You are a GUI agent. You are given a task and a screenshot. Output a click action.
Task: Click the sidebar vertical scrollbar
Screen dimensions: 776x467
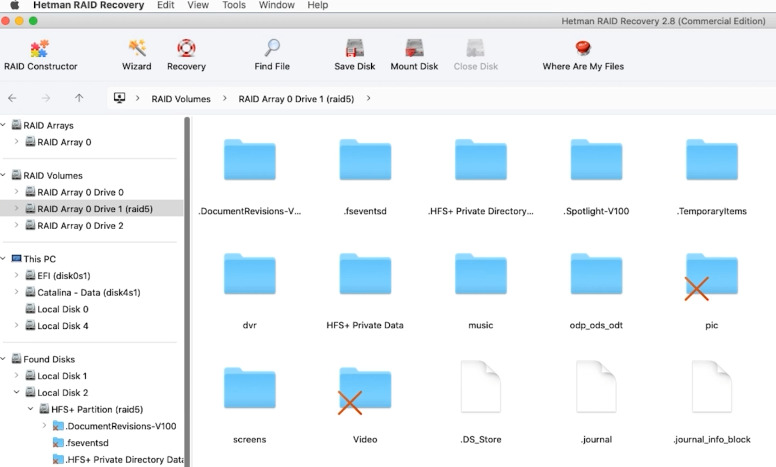pos(187,292)
